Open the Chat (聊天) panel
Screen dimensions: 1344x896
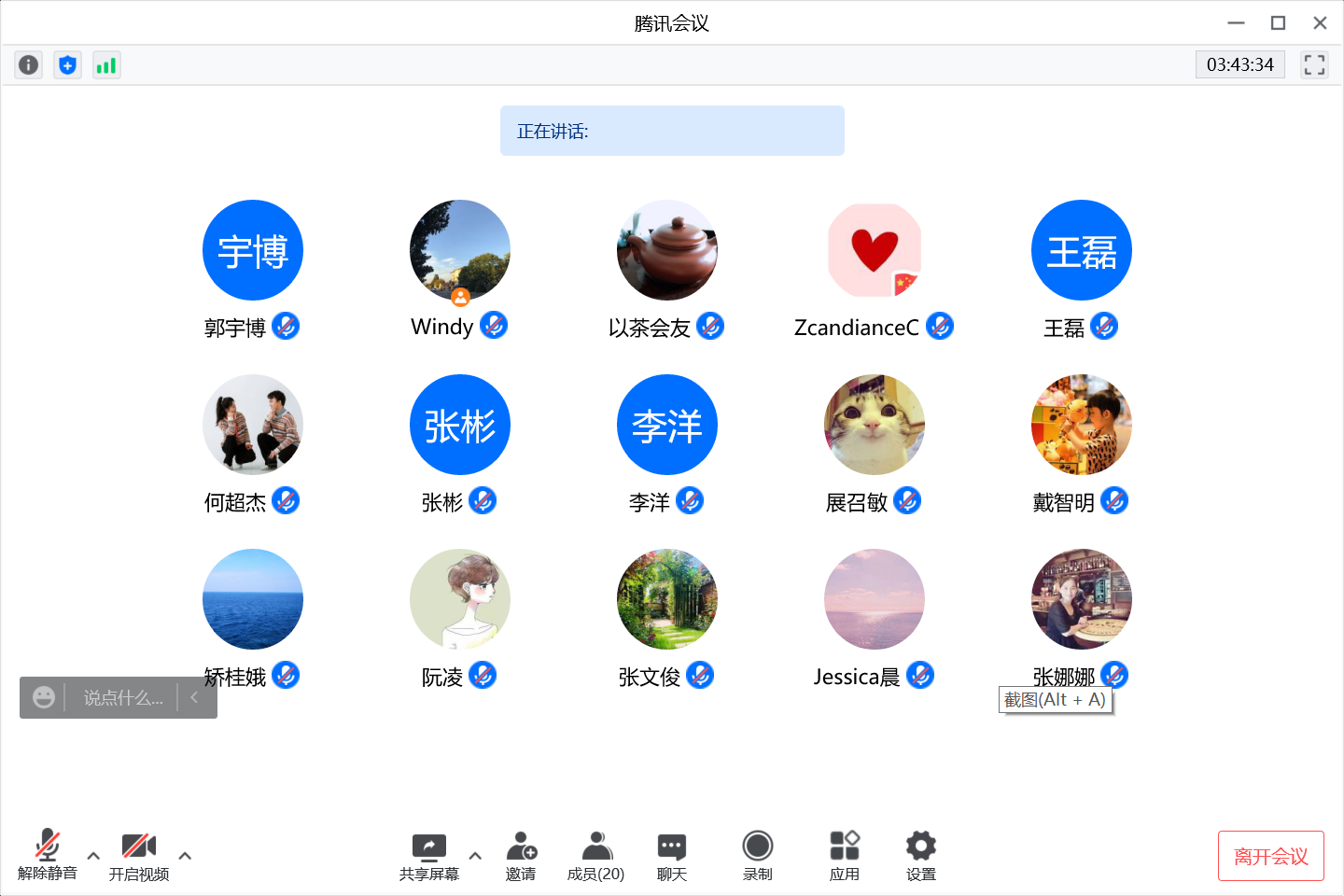[x=671, y=856]
